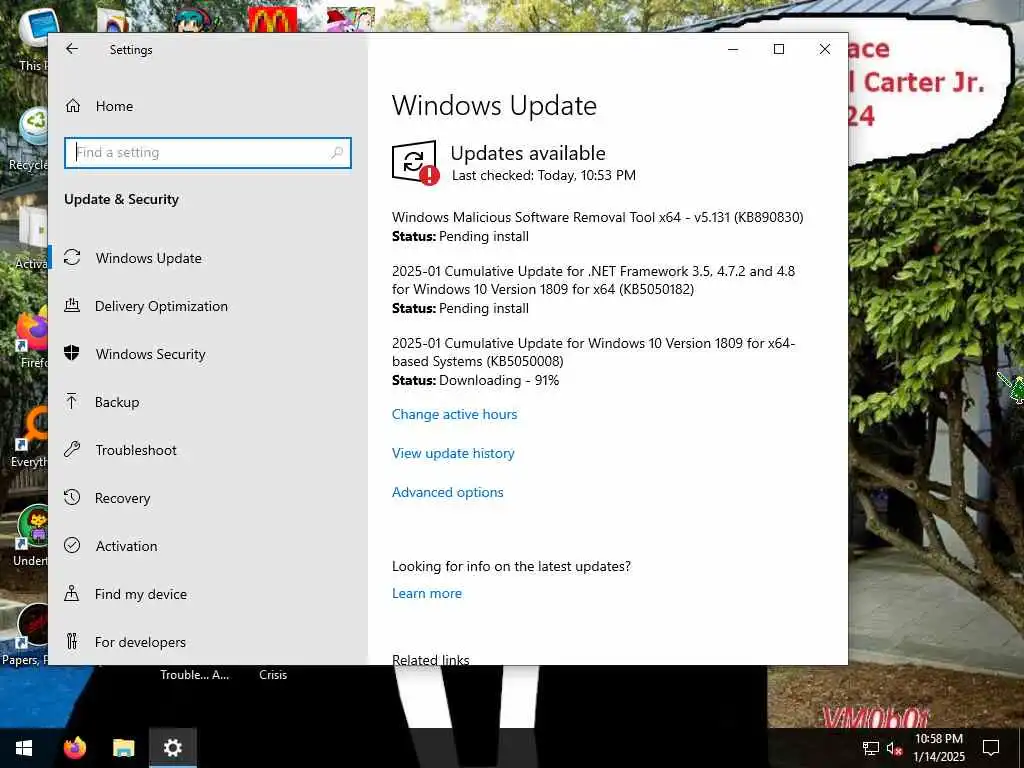This screenshot has height=768, width=1024.
Task: Open Advanced options link
Action: 447,492
